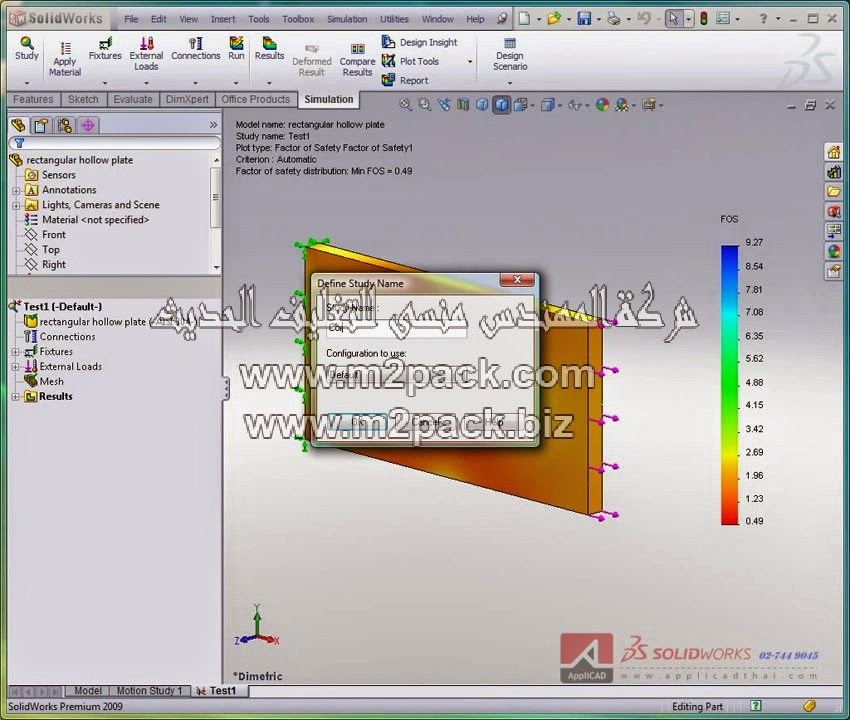
Task: Open the File menu
Action: click(131, 19)
